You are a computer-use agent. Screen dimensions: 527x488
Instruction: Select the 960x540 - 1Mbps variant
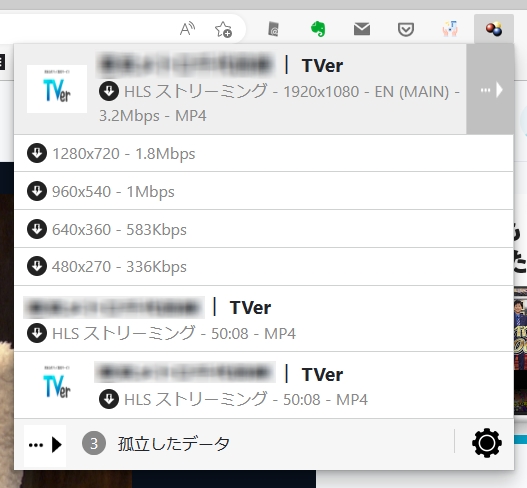click(264, 191)
